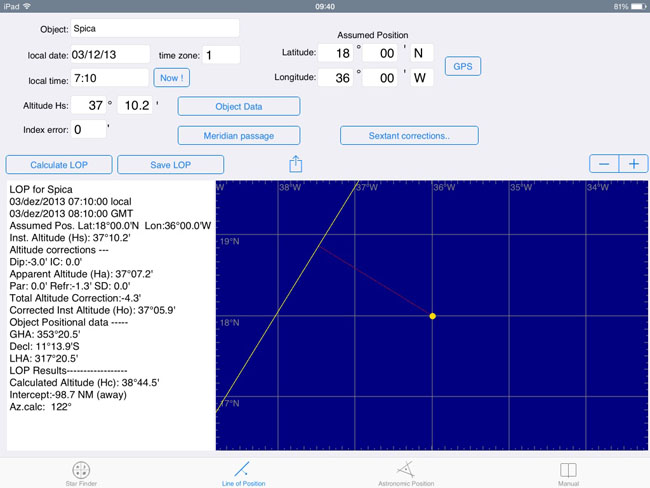Toggle latitude hemisphere N field

422,53
